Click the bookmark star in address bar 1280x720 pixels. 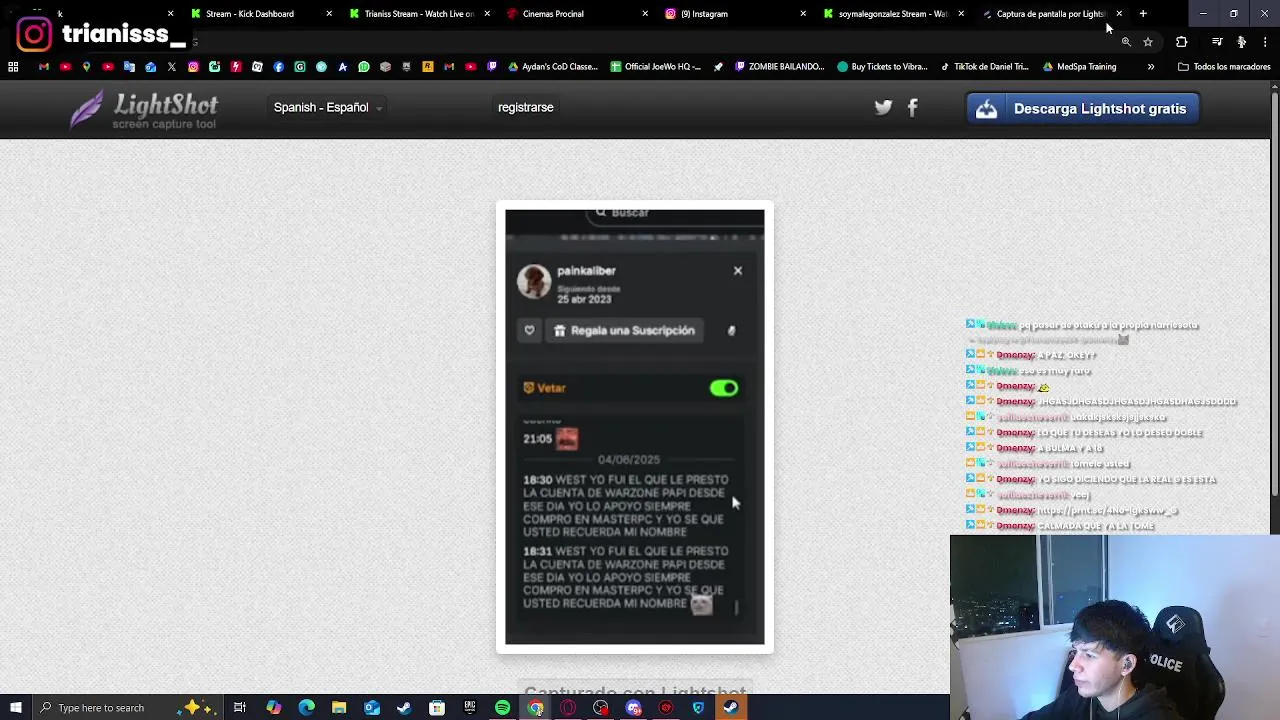pyautogui.click(x=1148, y=42)
